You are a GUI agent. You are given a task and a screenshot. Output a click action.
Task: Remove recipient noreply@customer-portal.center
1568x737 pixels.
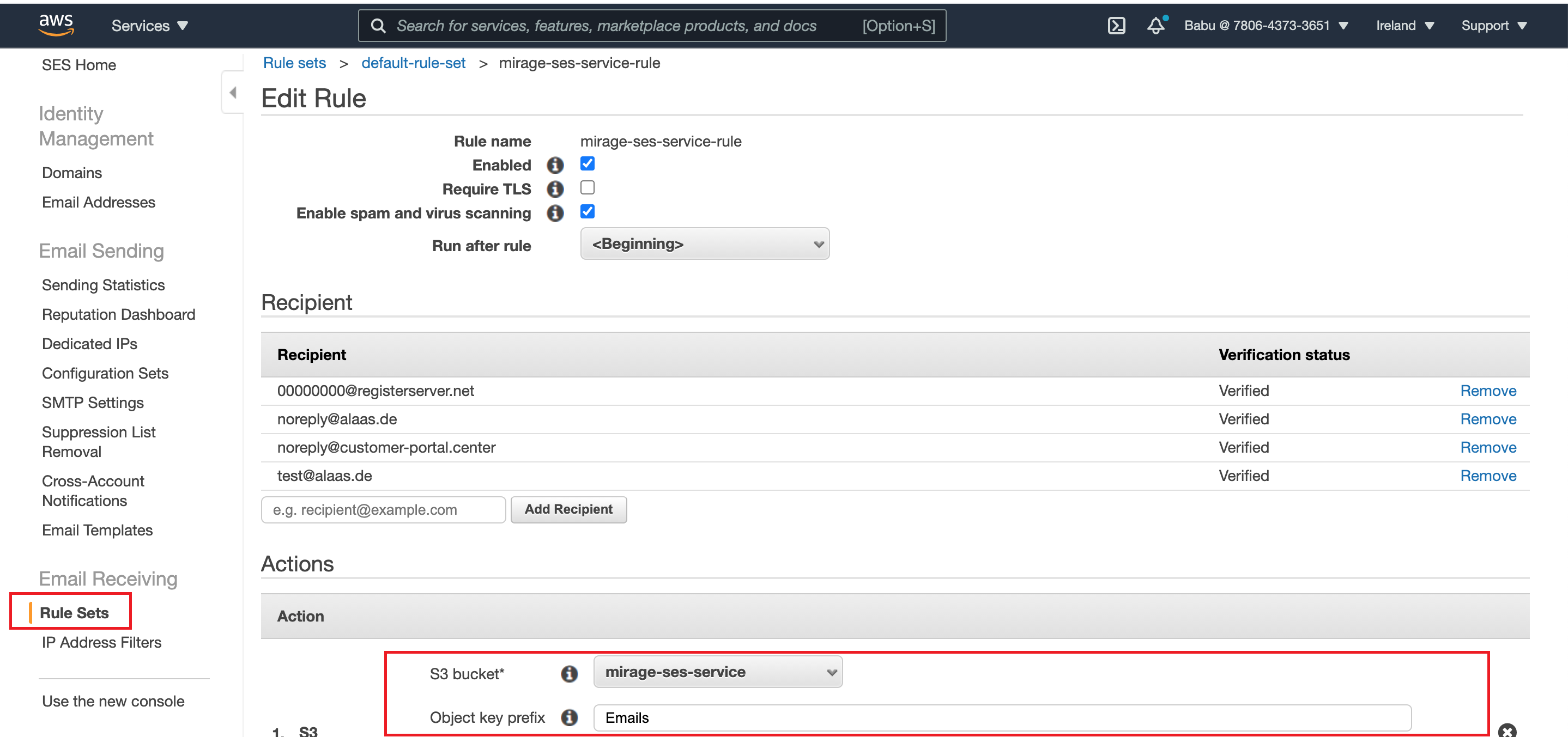point(1488,447)
